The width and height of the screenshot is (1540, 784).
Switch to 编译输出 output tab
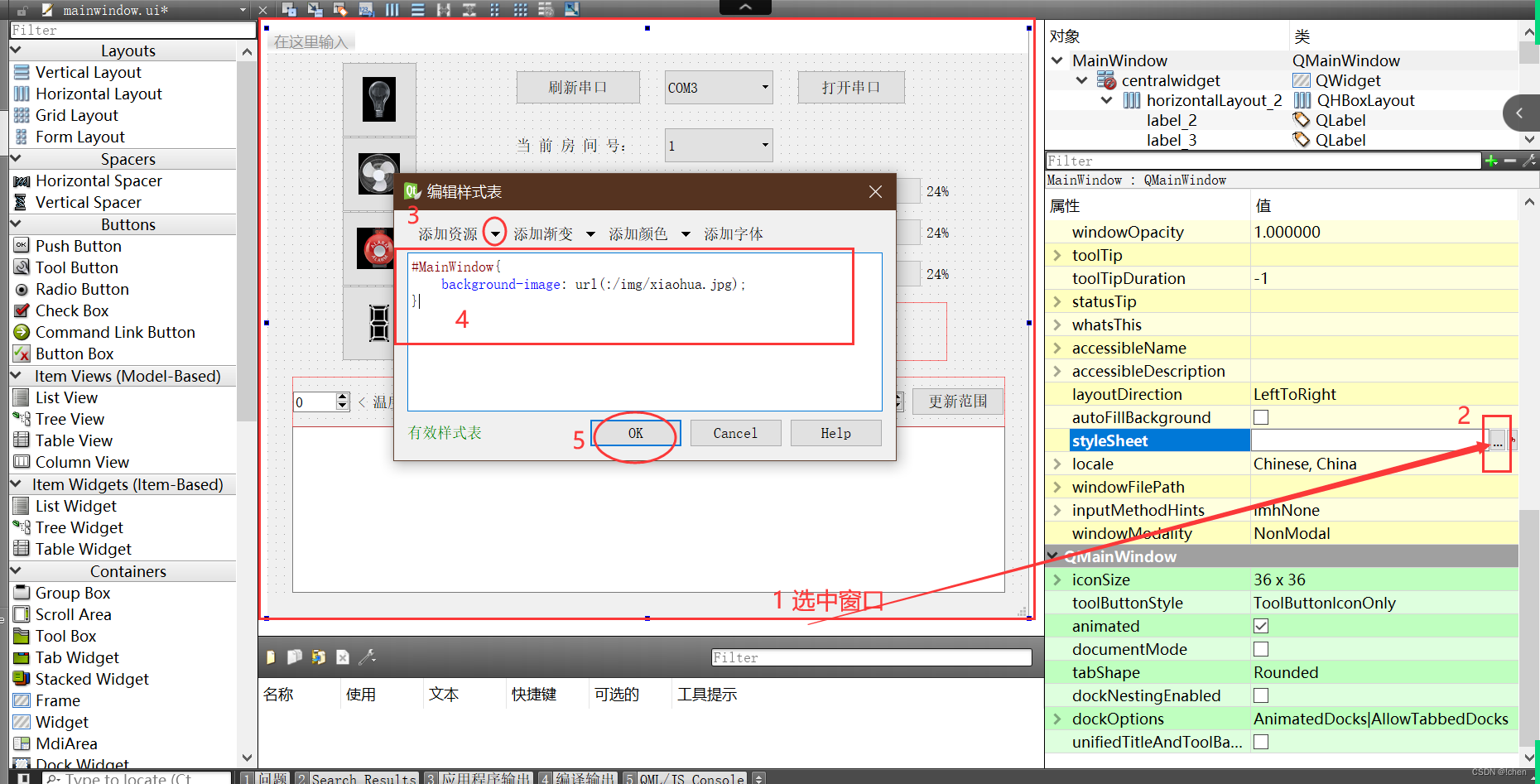tap(577, 777)
